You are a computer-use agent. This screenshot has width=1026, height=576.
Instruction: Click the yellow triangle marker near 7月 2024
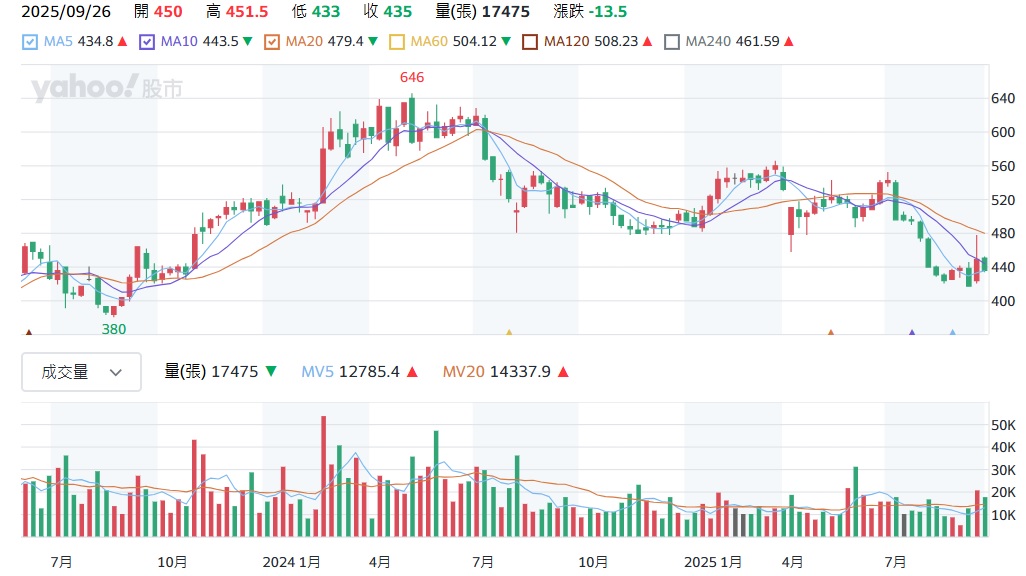pyautogui.click(x=509, y=333)
